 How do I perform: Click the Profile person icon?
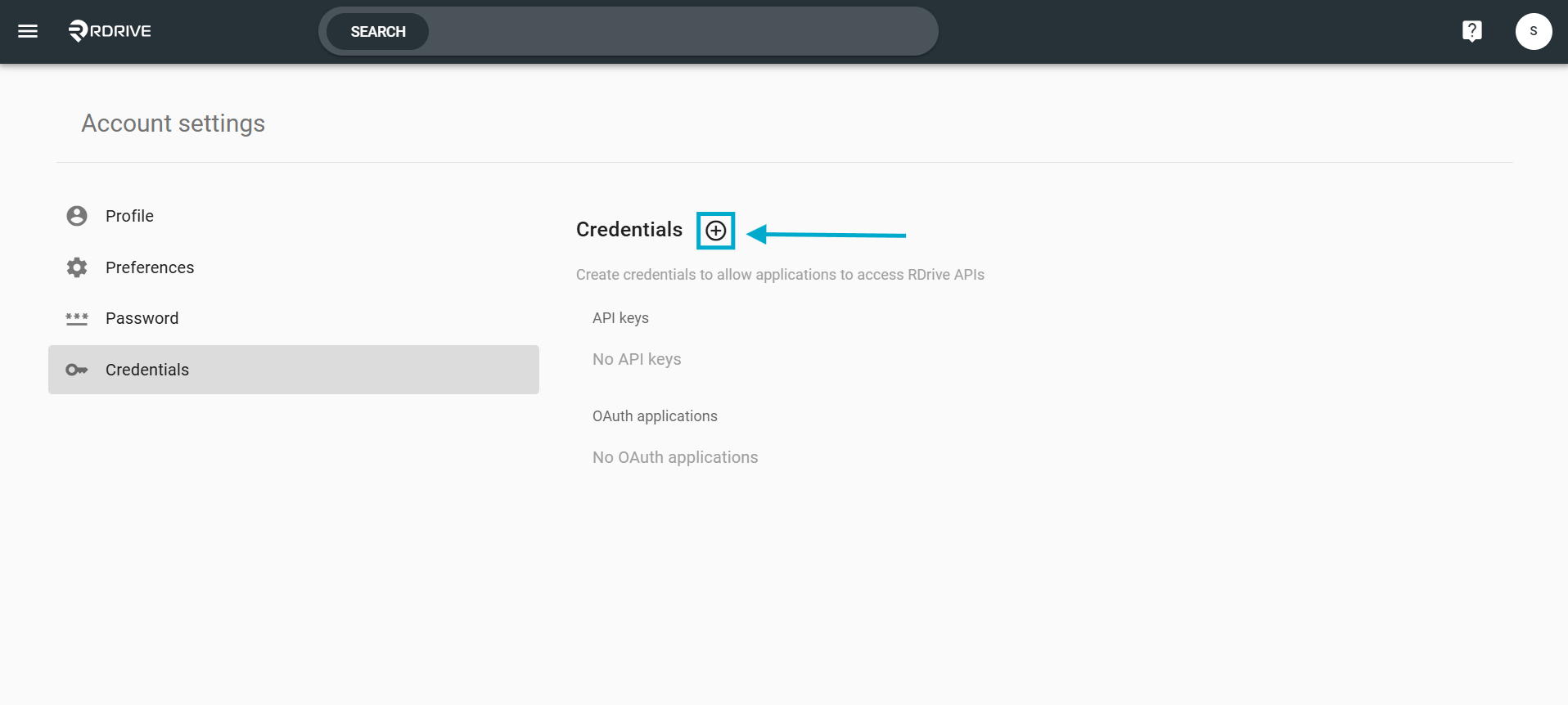77,216
